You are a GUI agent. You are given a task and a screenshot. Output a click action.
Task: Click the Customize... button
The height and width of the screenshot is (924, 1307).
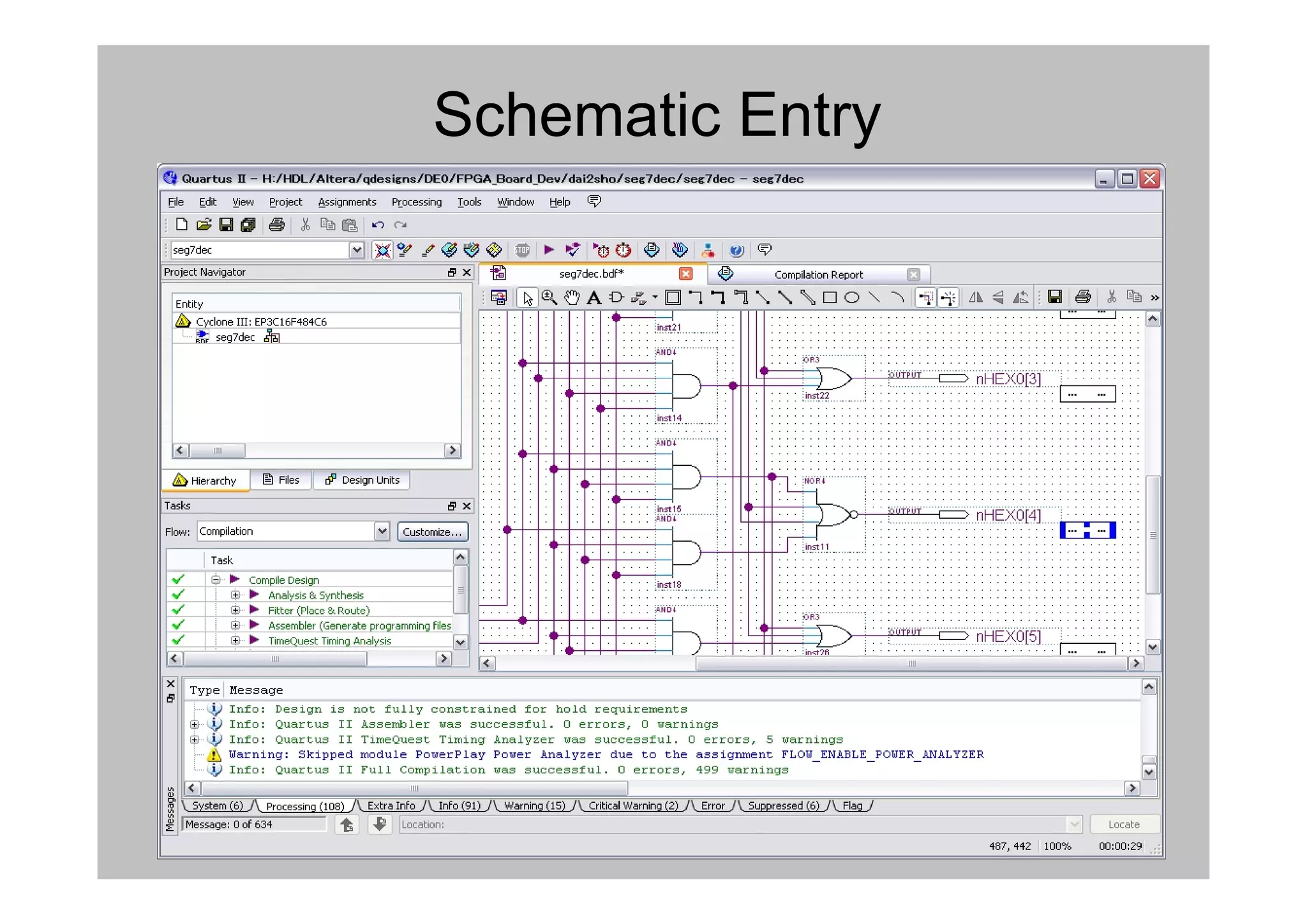coord(433,532)
